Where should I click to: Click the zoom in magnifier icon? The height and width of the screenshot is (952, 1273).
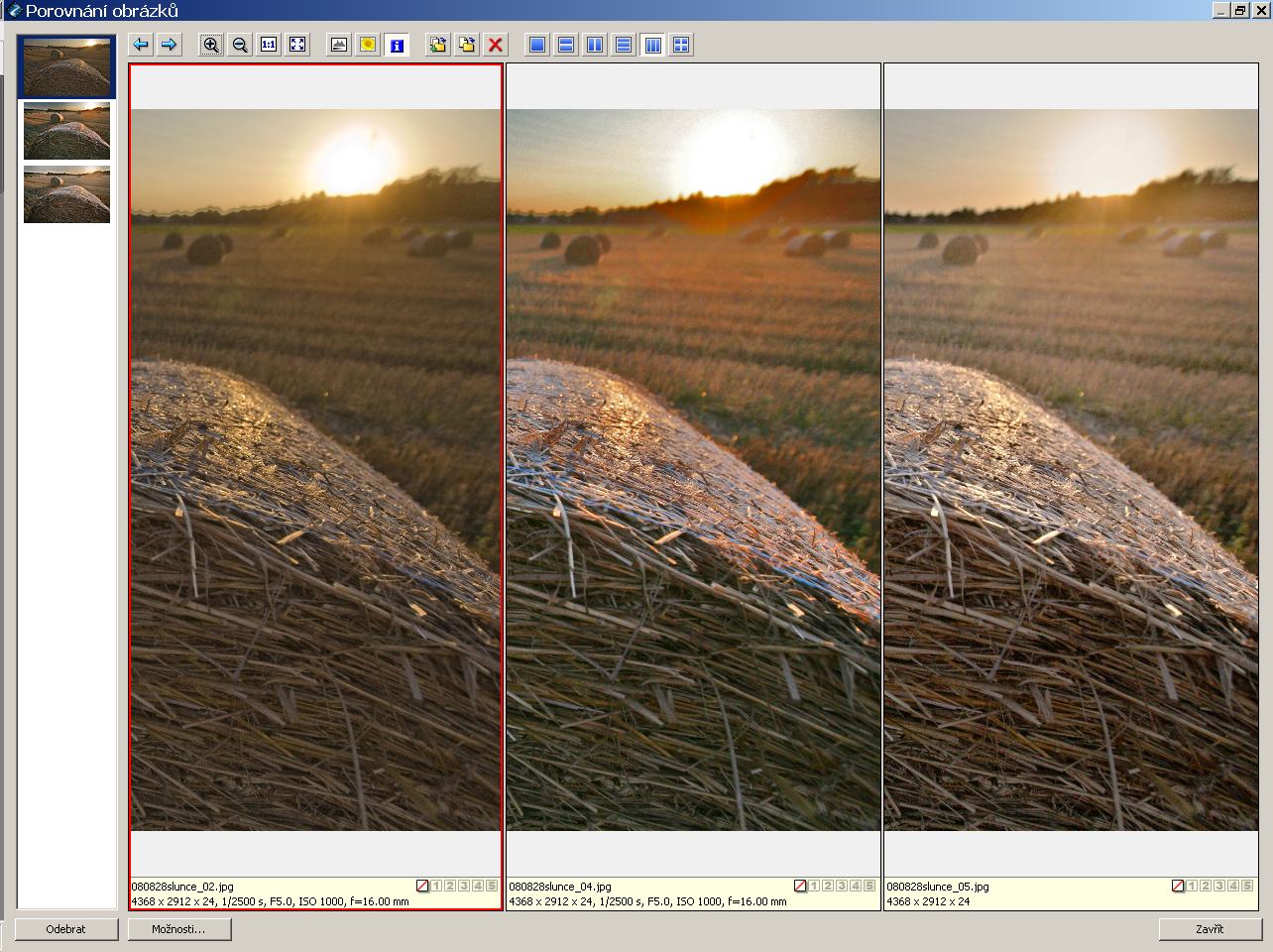coord(211,45)
